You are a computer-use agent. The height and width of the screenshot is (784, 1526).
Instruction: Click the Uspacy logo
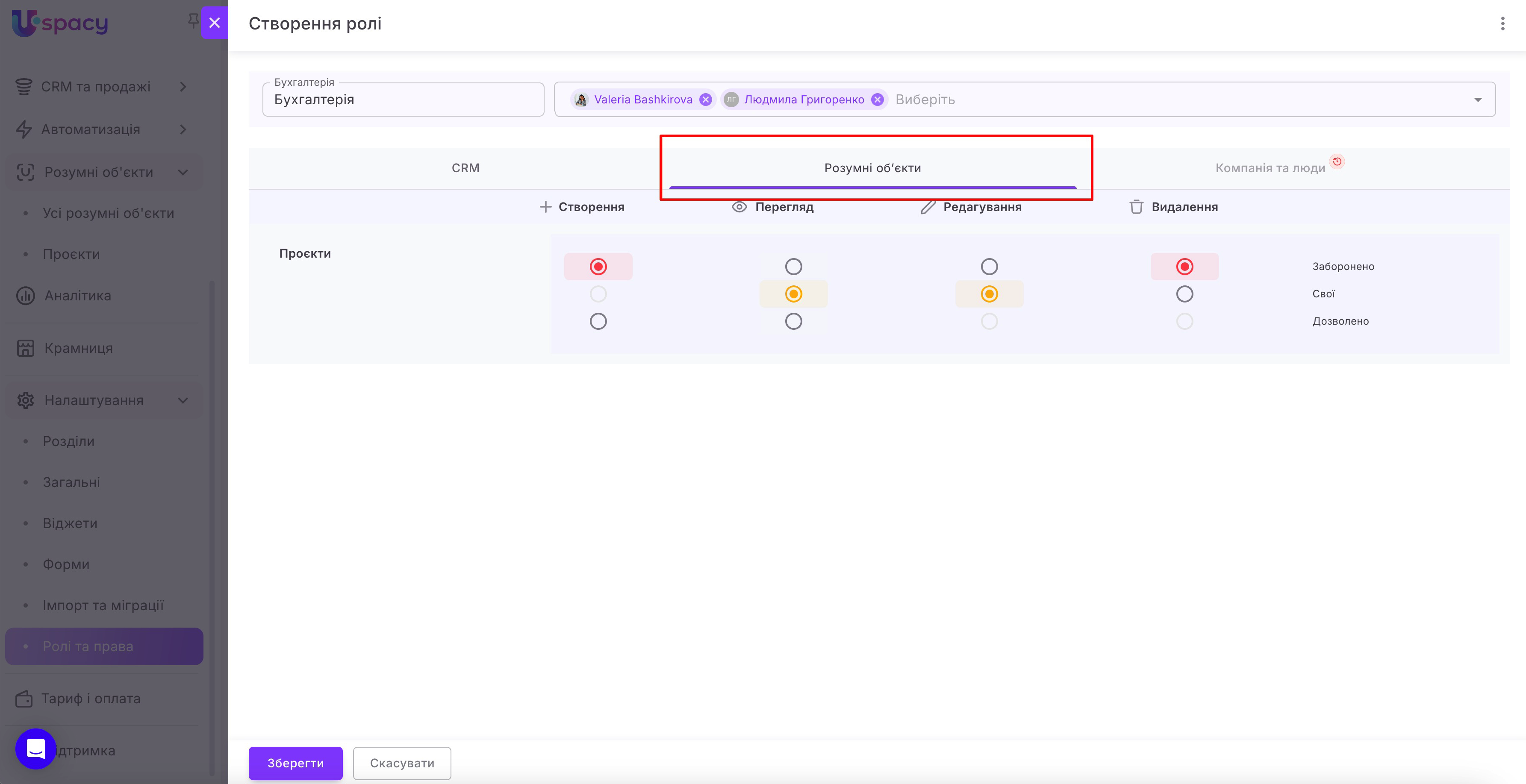[x=59, y=23]
